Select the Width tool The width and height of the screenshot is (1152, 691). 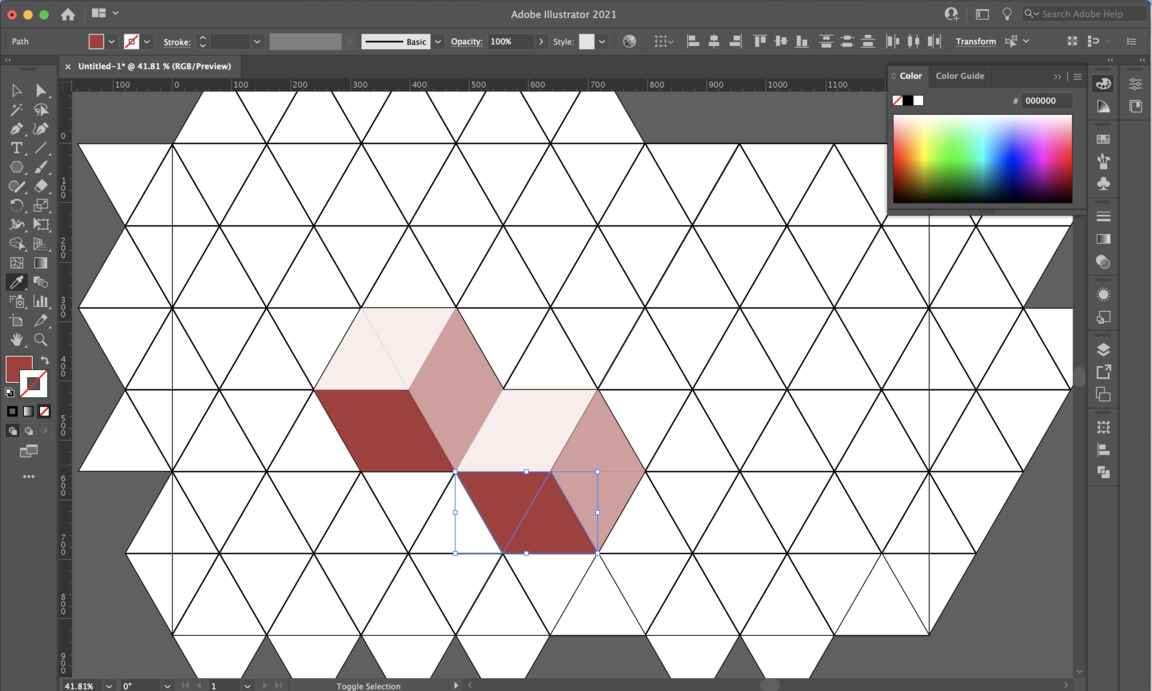pos(16,225)
